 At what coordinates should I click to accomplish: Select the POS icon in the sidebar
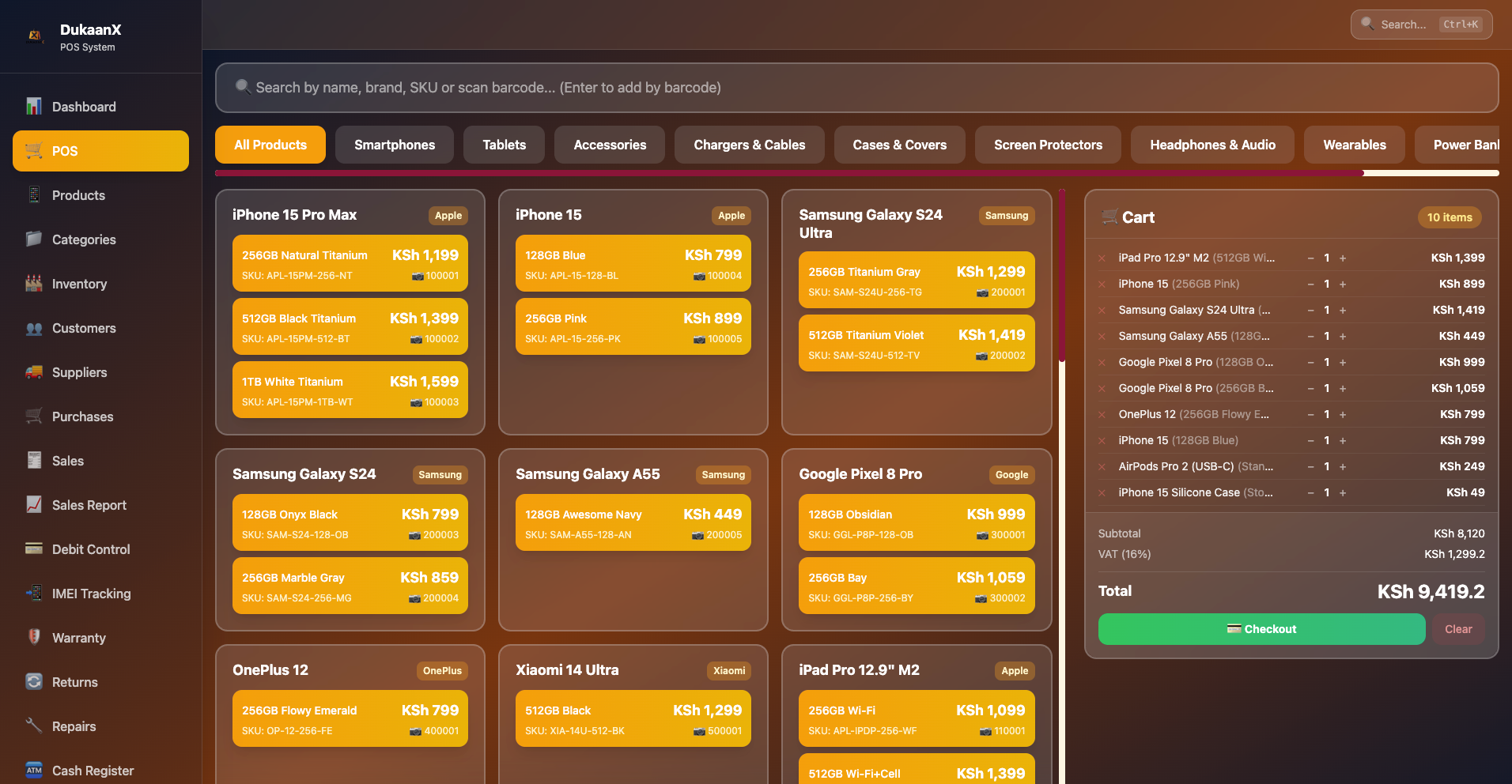point(33,150)
